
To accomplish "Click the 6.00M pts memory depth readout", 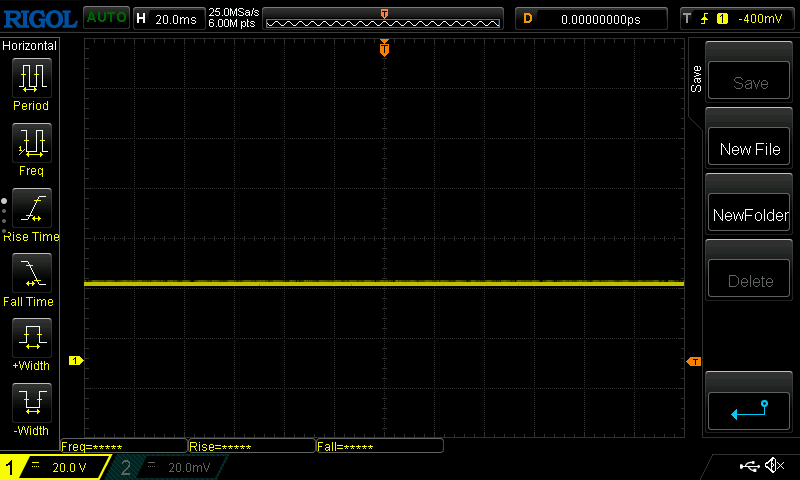I will (232, 23).
